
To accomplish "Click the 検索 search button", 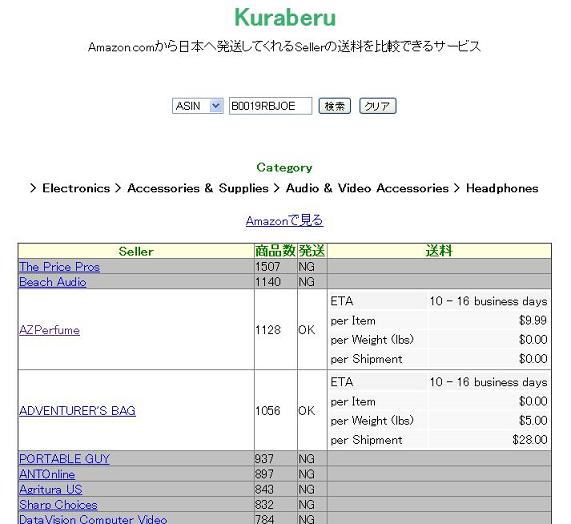I will pos(335,106).
